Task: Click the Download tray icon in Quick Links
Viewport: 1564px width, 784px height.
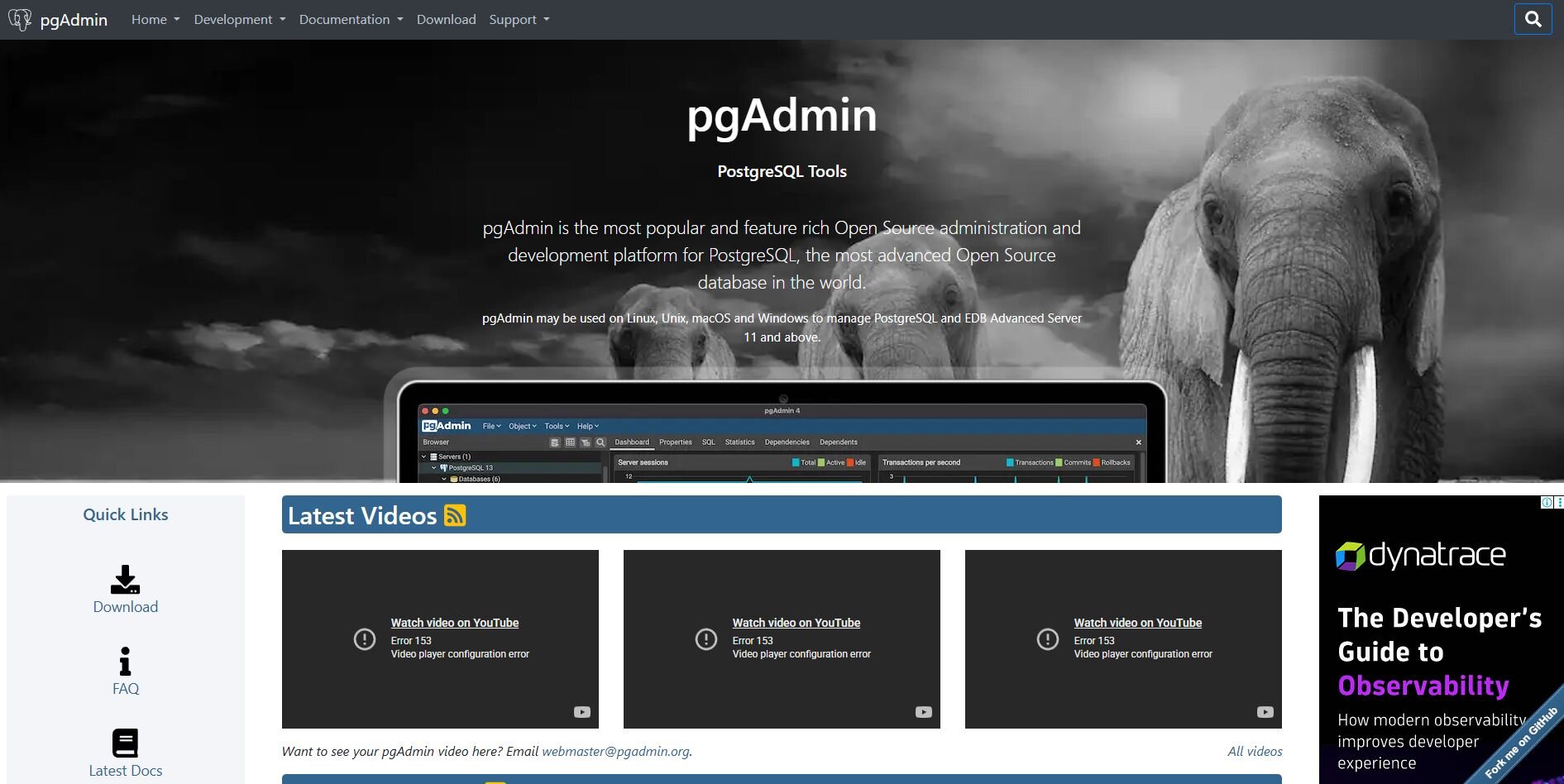Action: click(125, 580)
